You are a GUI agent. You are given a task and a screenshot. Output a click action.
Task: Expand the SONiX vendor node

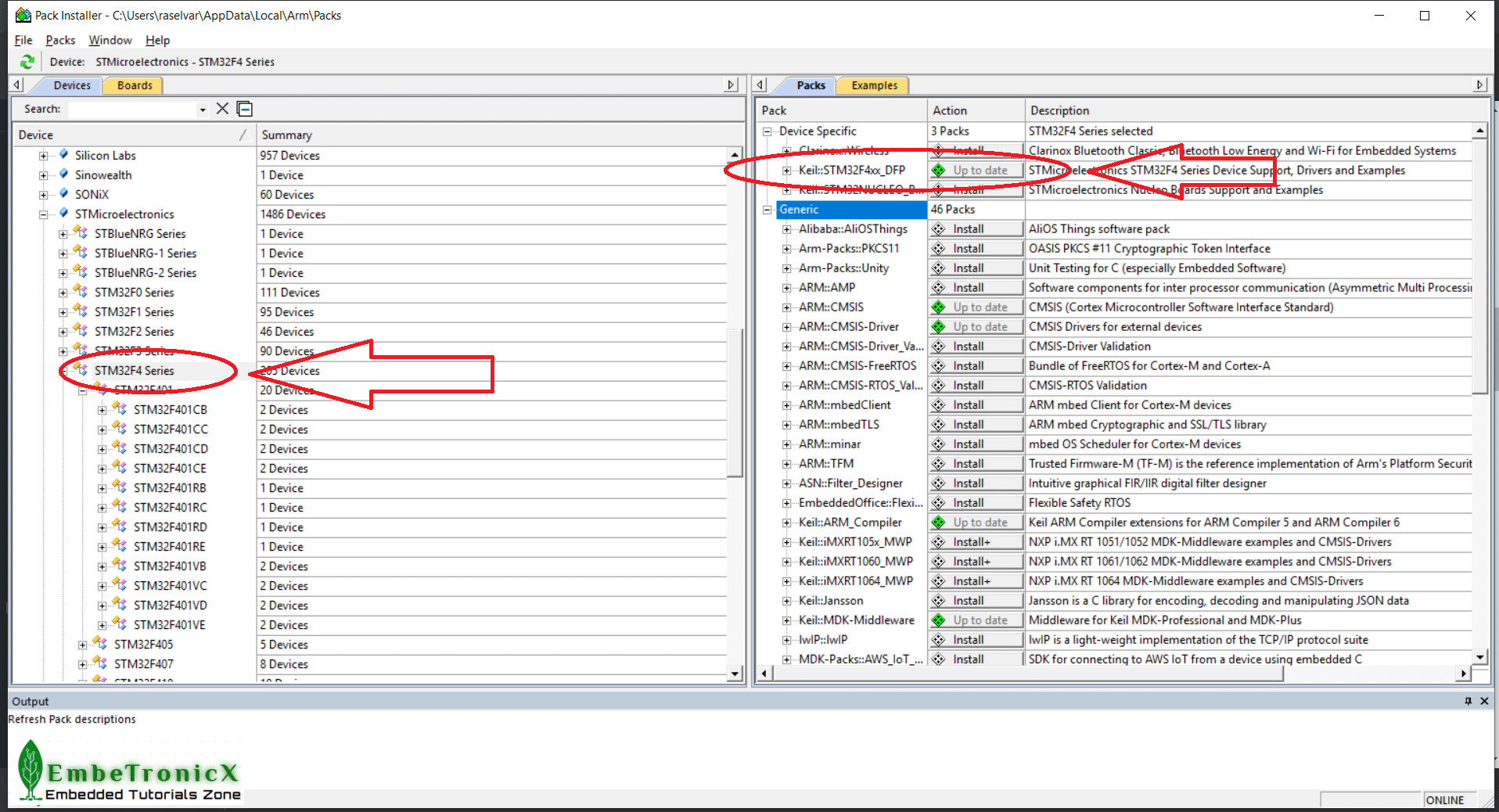click(44, 195)
